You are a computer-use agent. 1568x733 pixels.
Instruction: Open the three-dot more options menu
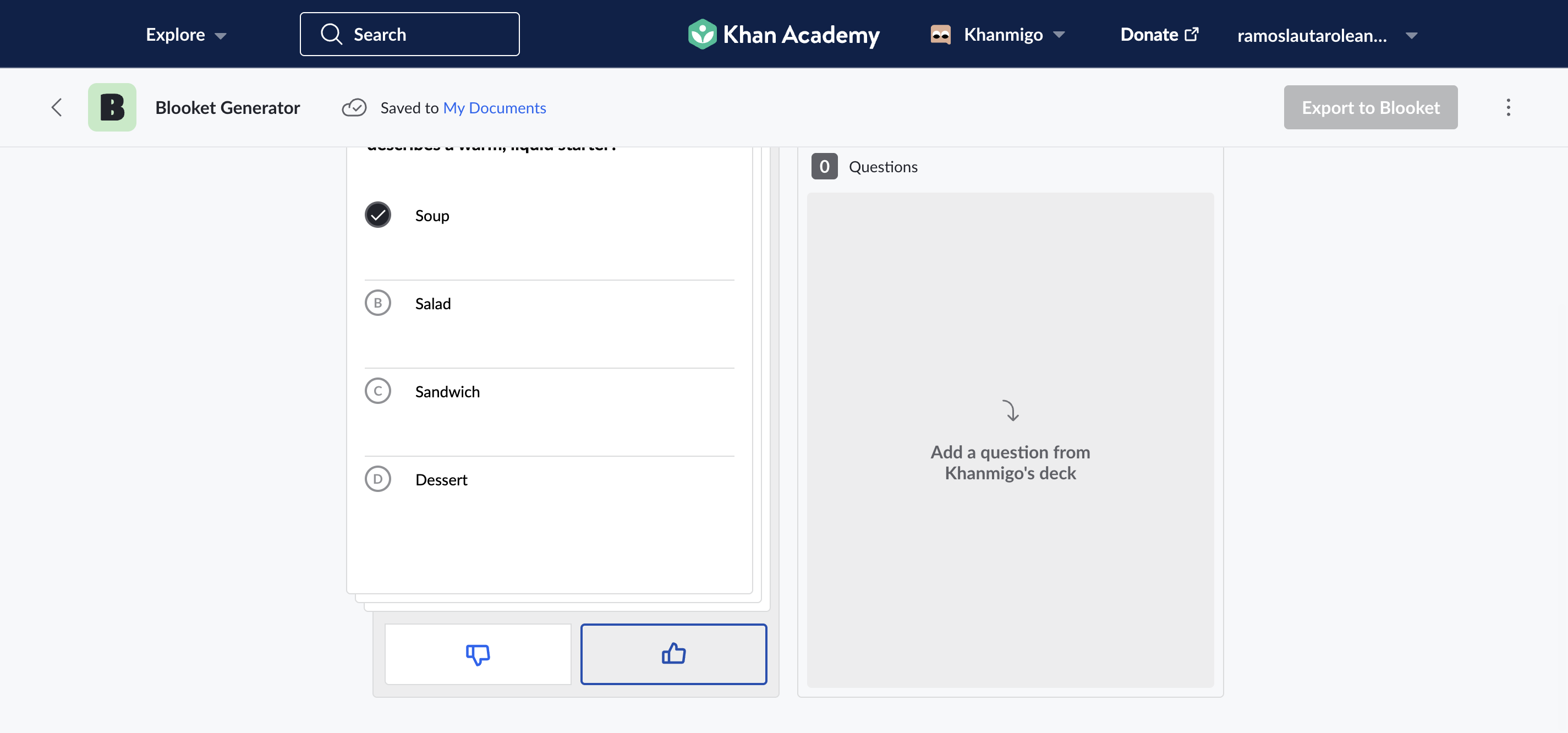(x=1507, y=108)
